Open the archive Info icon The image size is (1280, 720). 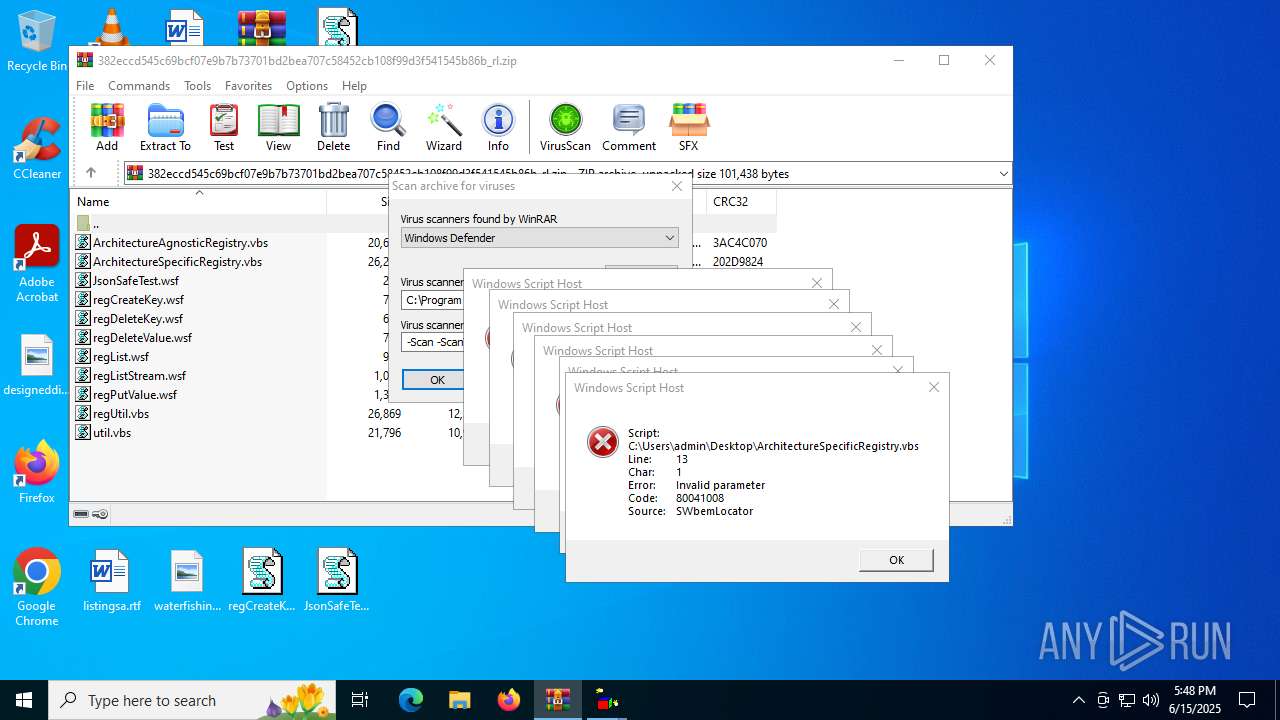coord(498,127)
